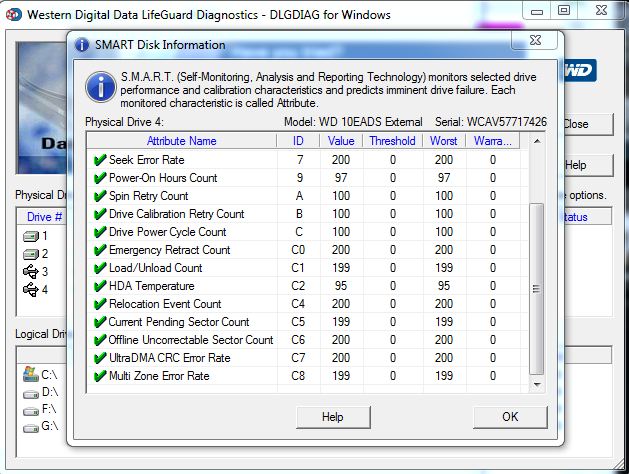Click Help button in SMART dialog

point(333,417)
